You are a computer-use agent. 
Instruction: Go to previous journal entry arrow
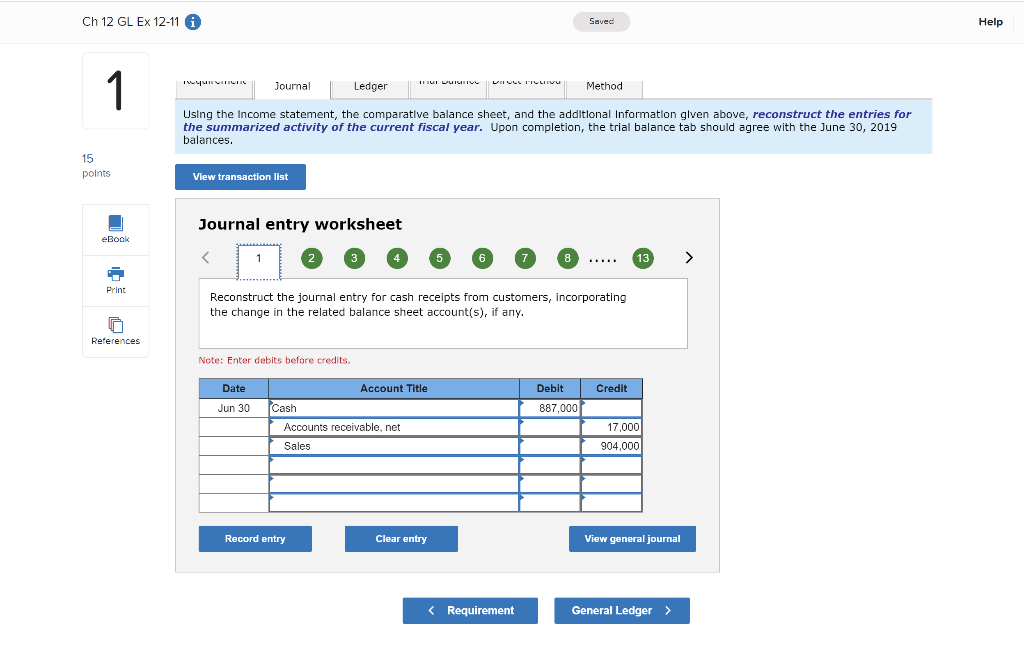coord(206,258)
